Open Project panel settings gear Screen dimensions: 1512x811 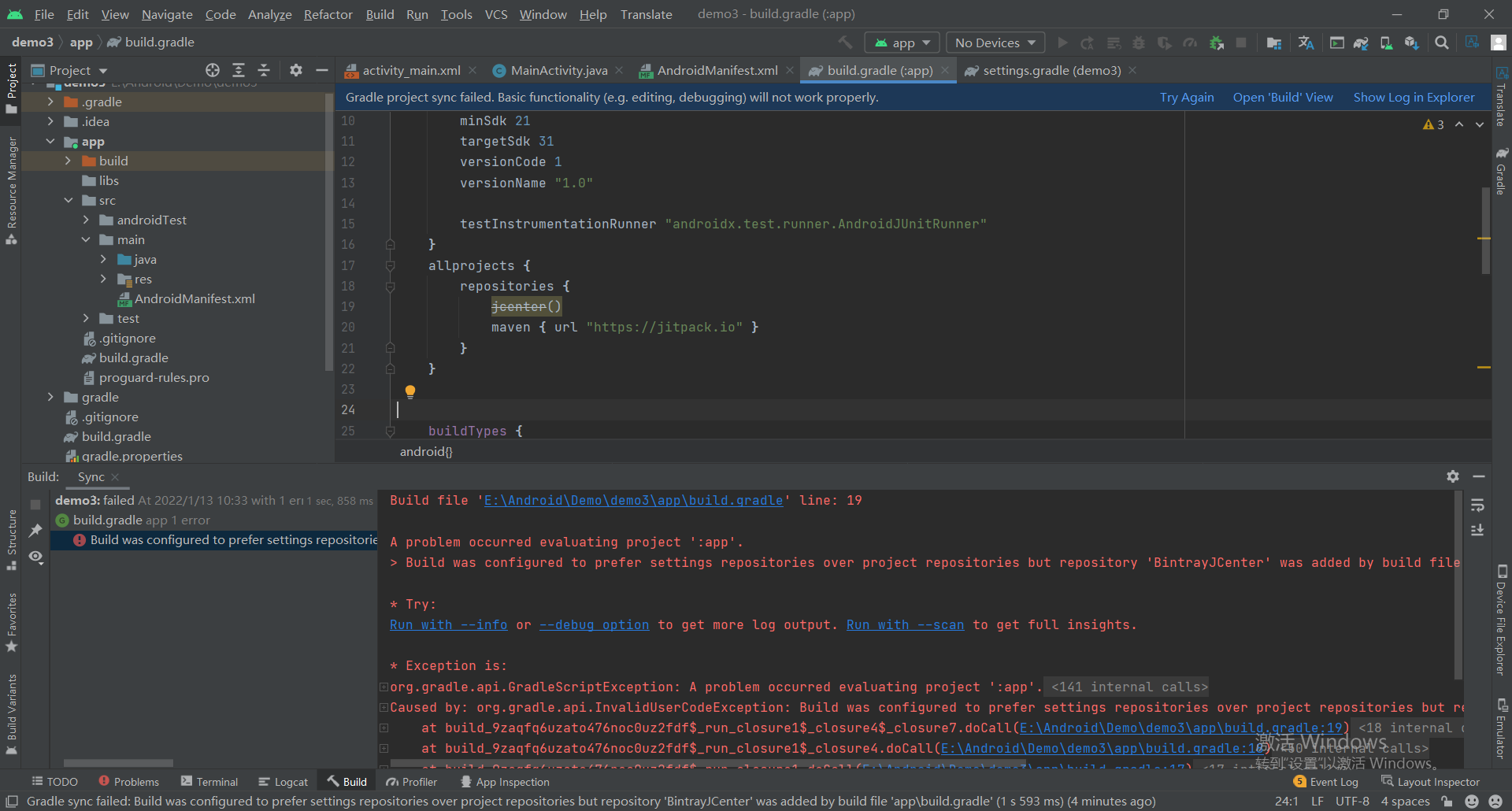(296, 70)
